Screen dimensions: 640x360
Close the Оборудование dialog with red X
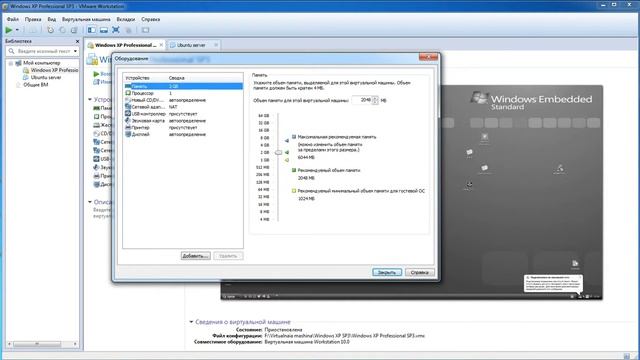click(x=428, y=57)
